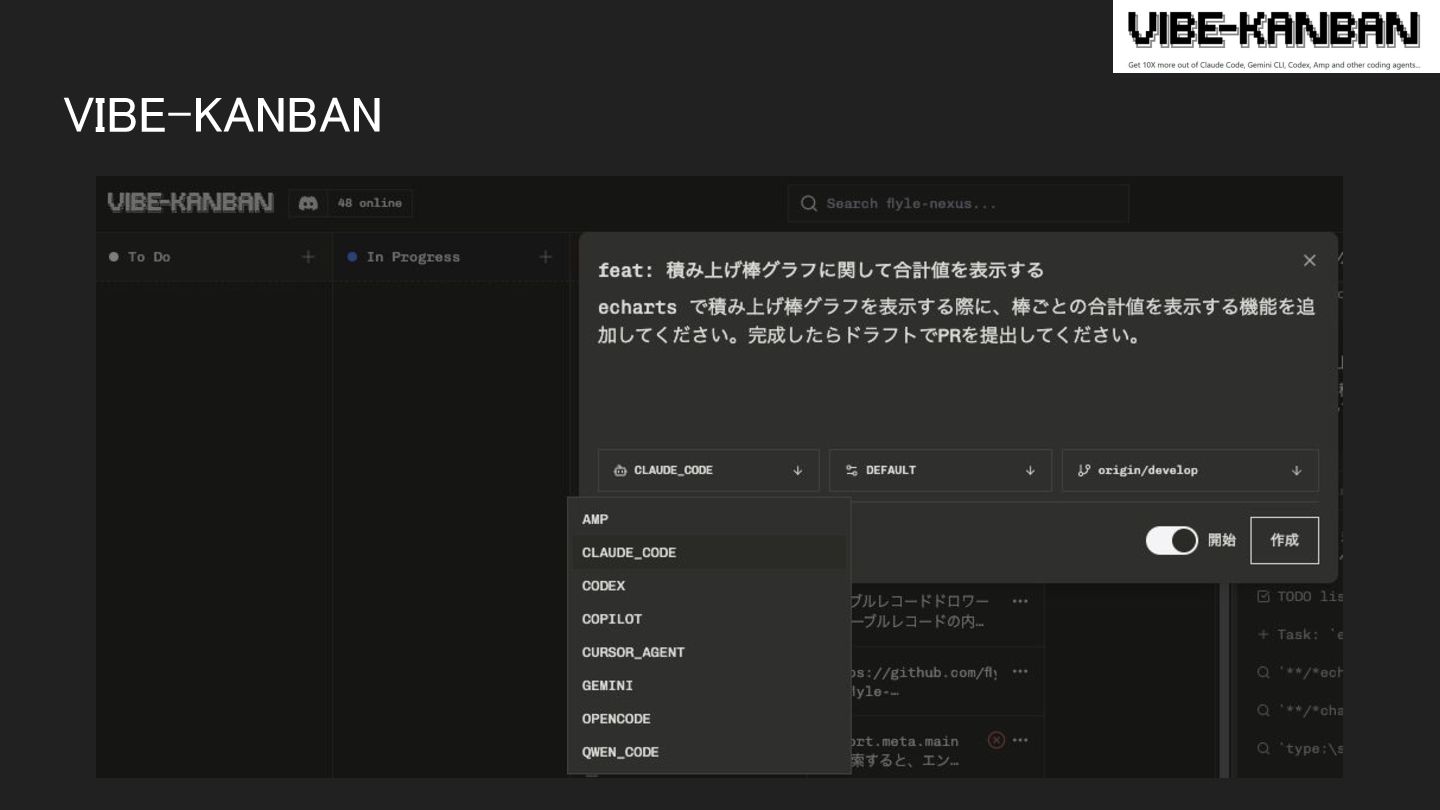Add a task with the In Progress plus icon
The image size is (1440, 810).
pos(545,257)
